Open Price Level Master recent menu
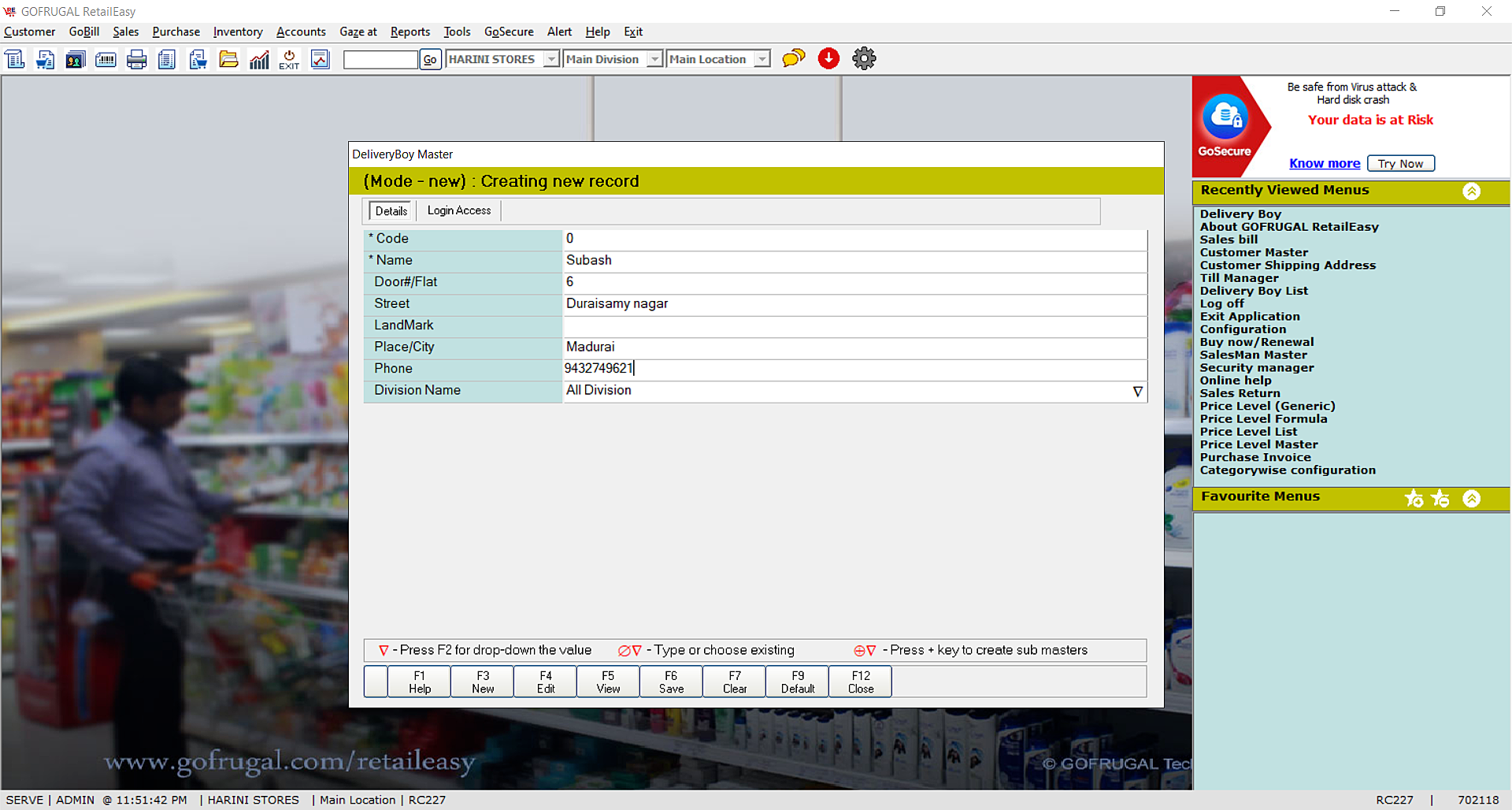The image size is (1512, 810). click(x=1258, y=444)
